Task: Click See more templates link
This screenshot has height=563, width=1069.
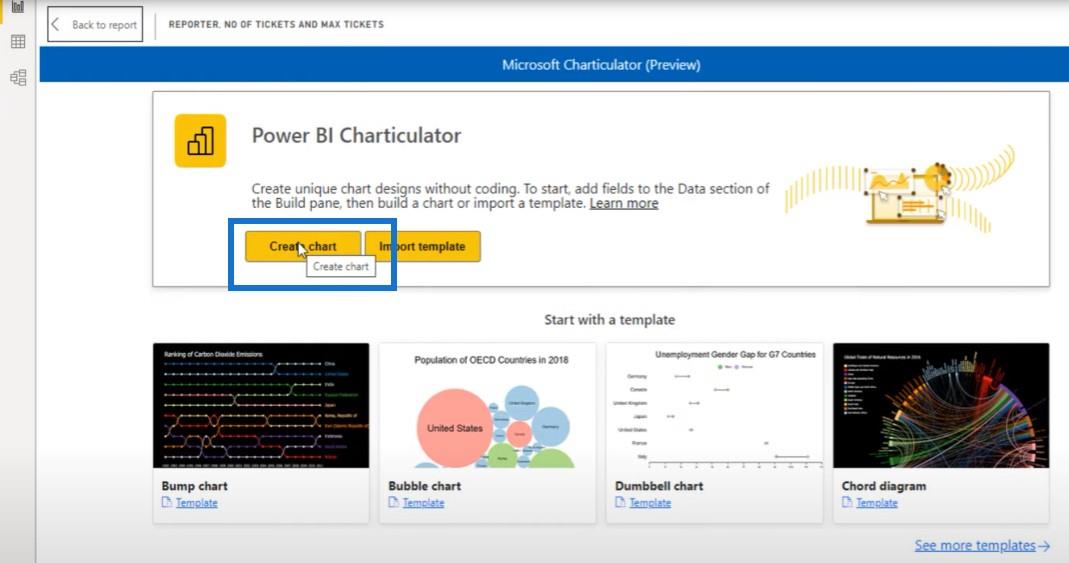Action: pyautogui.click(x=982, y=545)
